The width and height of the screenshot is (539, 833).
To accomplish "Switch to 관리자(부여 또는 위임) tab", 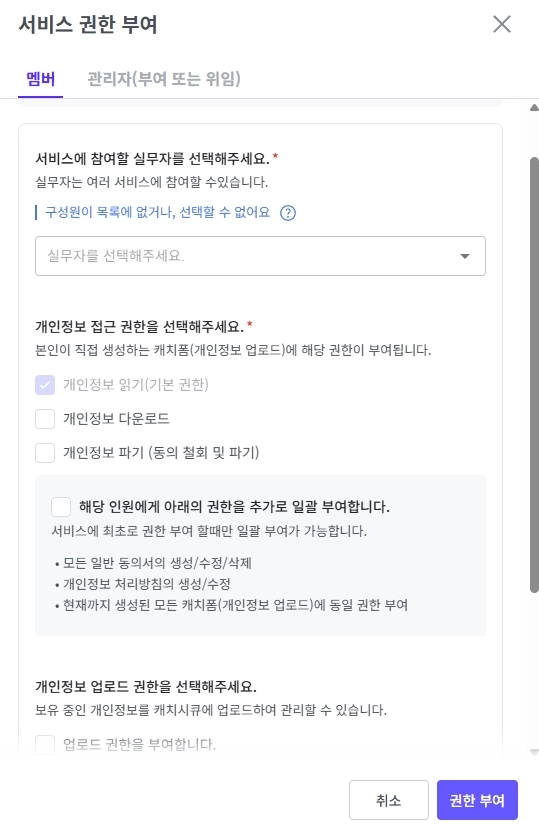I will point(164,79).
